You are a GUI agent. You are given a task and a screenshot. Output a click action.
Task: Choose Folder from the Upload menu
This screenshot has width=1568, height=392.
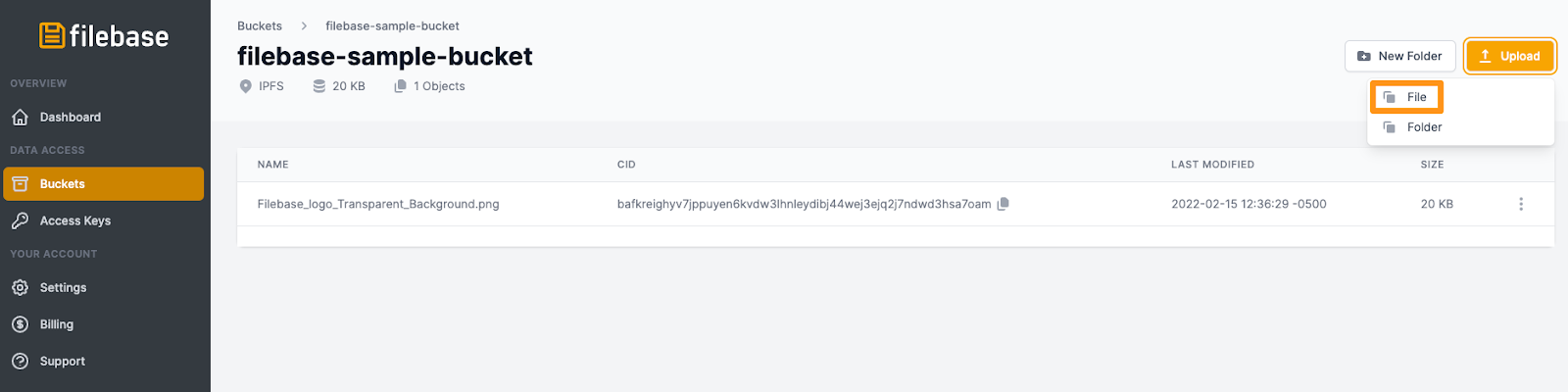[x=1413, y=127]
